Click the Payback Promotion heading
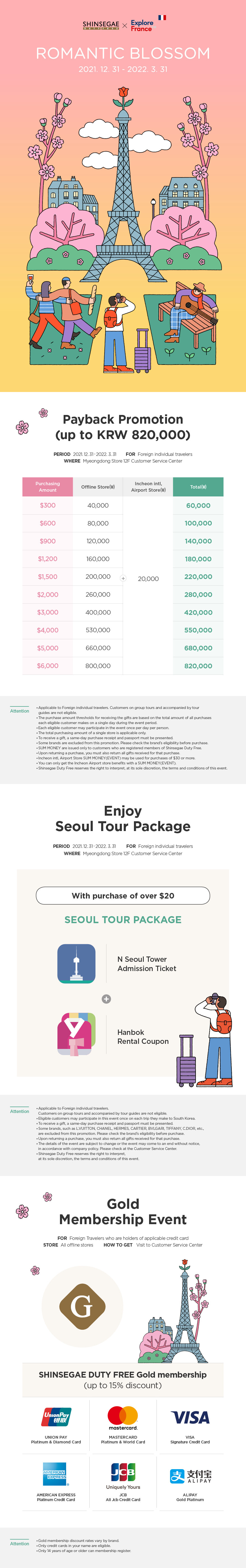Viewport: 246px width, 1568px height. point(123,427)
